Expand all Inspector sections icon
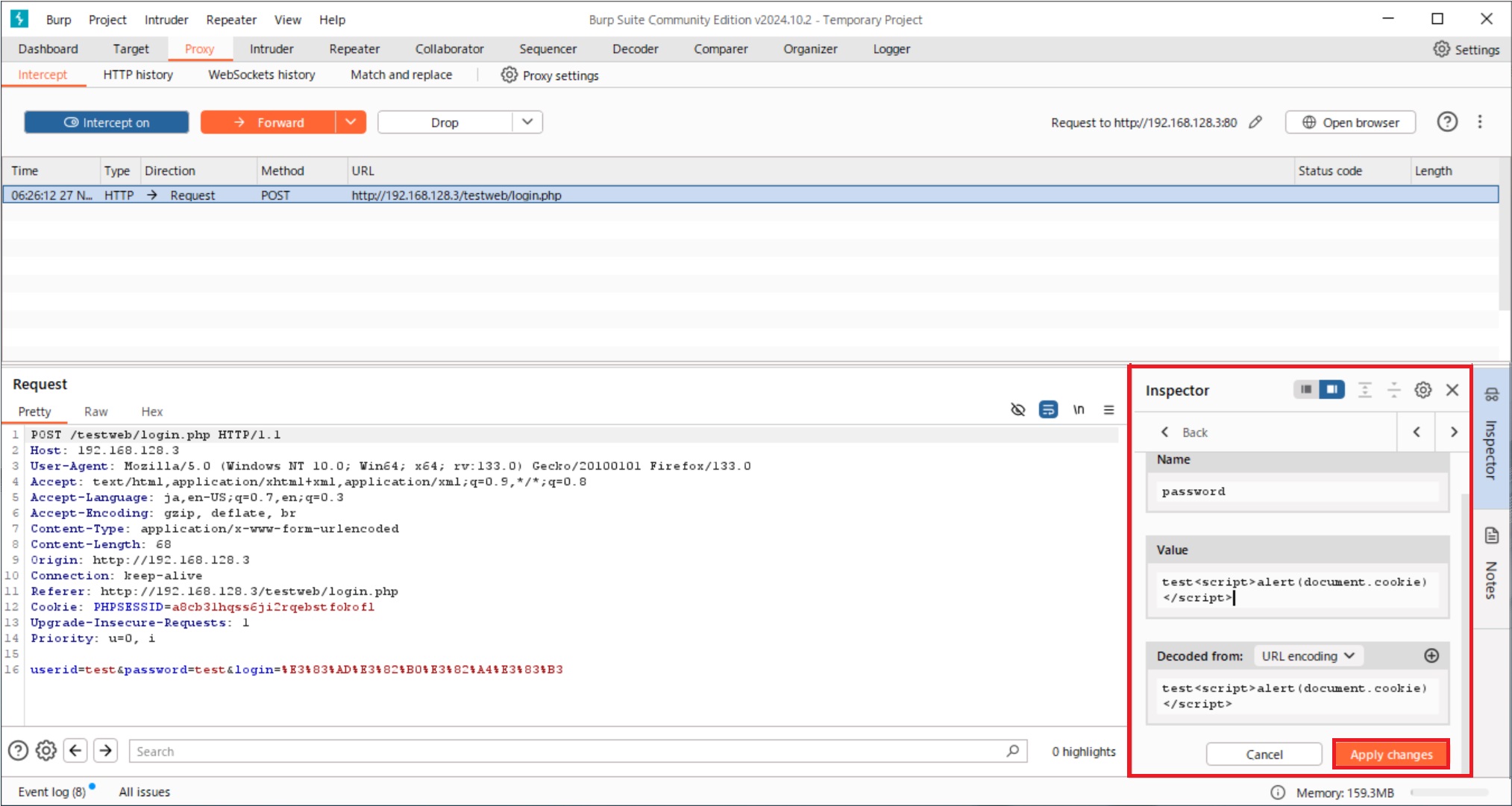Image resolution: width=1512 pixels, height=806 pixels. (x=1364, y=389)
